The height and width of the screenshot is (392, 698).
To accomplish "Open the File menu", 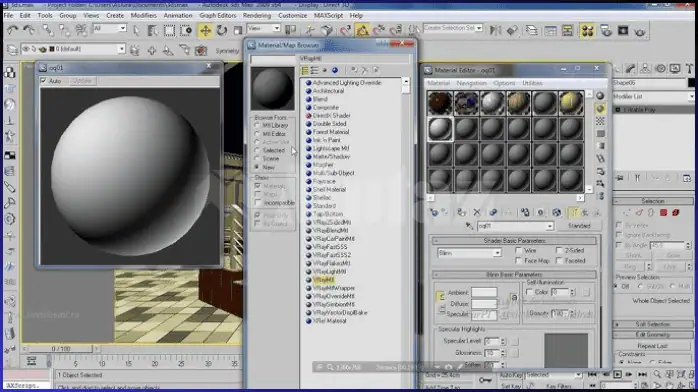I will click(x=8, y=16).
